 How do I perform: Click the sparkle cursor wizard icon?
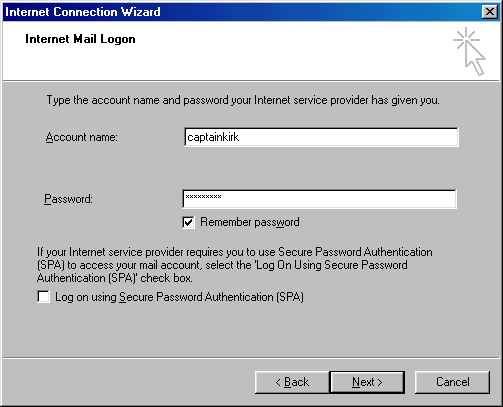point(469,52)
